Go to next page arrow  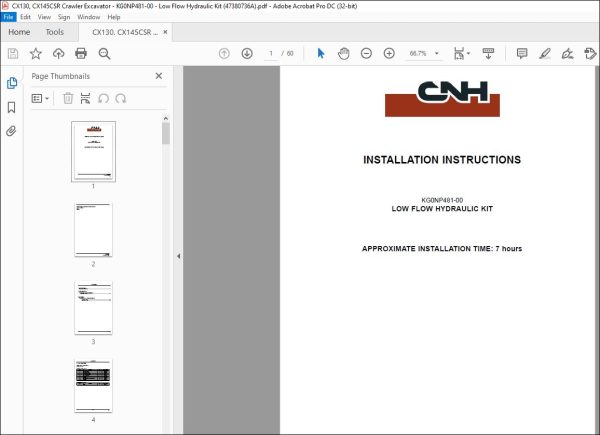click(247, 53)
